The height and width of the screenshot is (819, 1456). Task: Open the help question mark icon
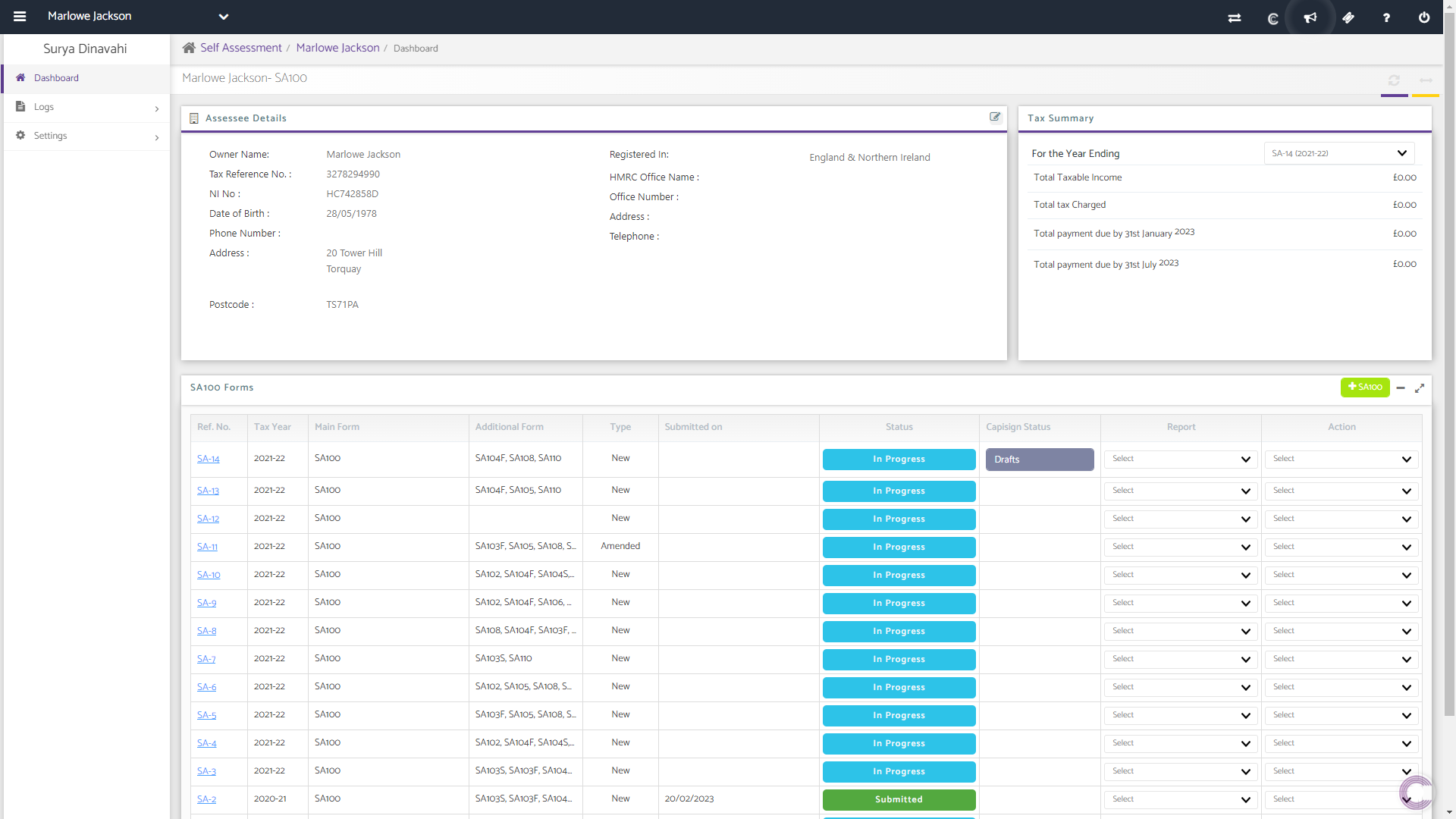click(1386, 17)
